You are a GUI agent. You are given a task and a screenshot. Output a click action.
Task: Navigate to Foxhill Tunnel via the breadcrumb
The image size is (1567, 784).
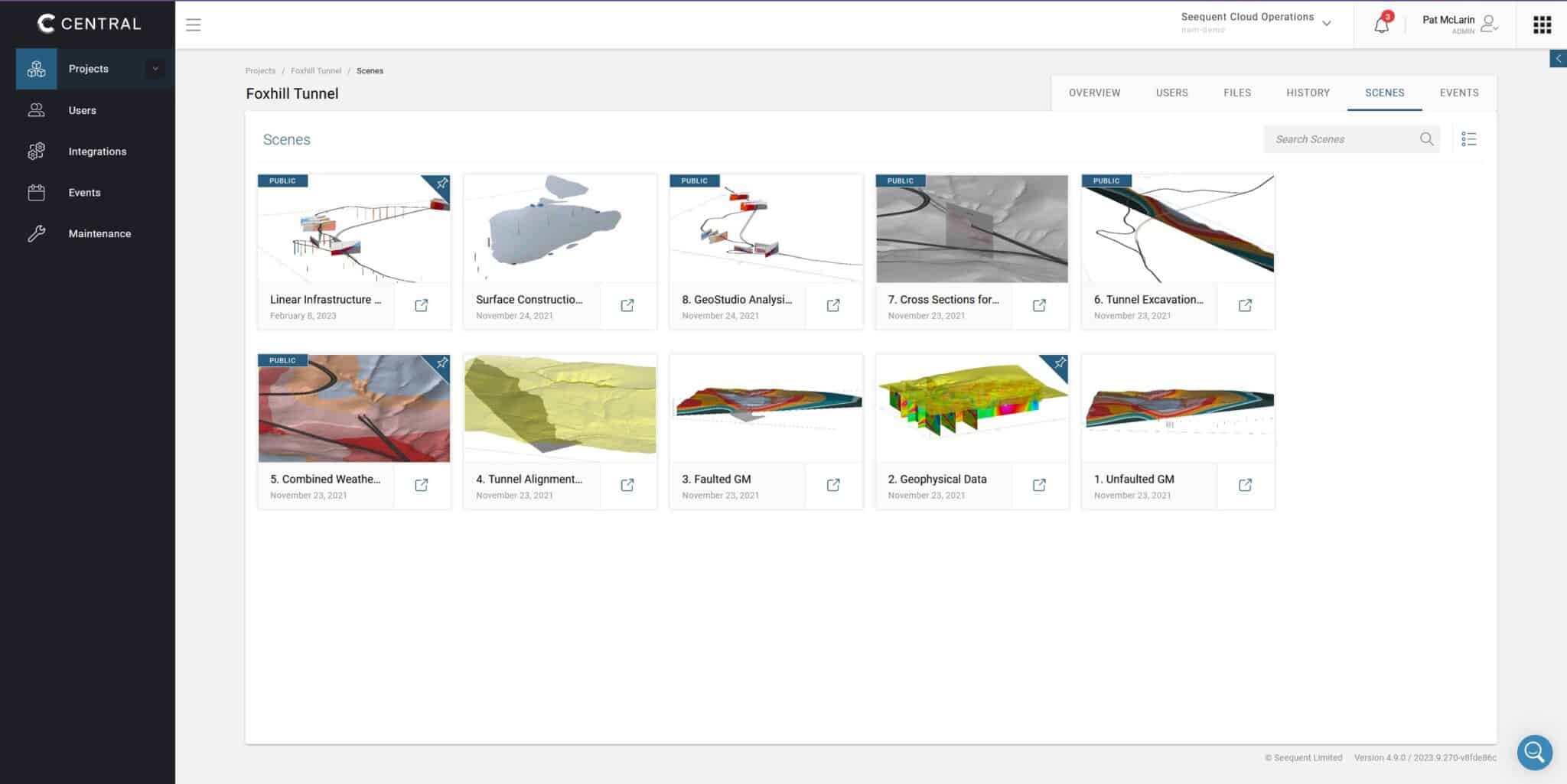pyautogui.click(x=316, y=70)
